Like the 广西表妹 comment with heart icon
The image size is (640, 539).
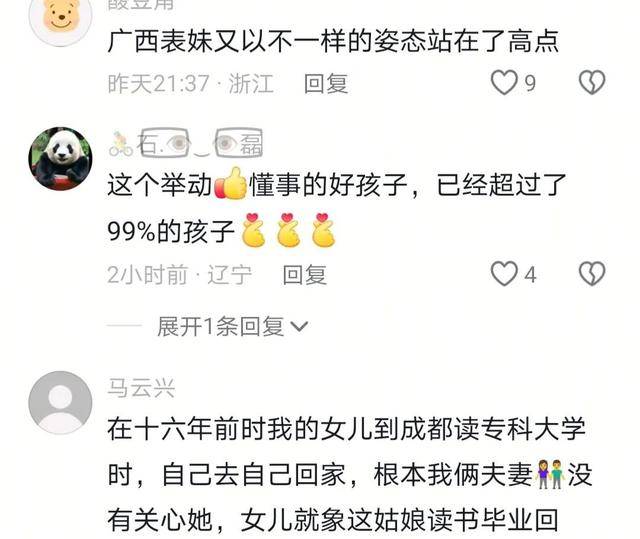pyautogui.click(x=504, y=83)
